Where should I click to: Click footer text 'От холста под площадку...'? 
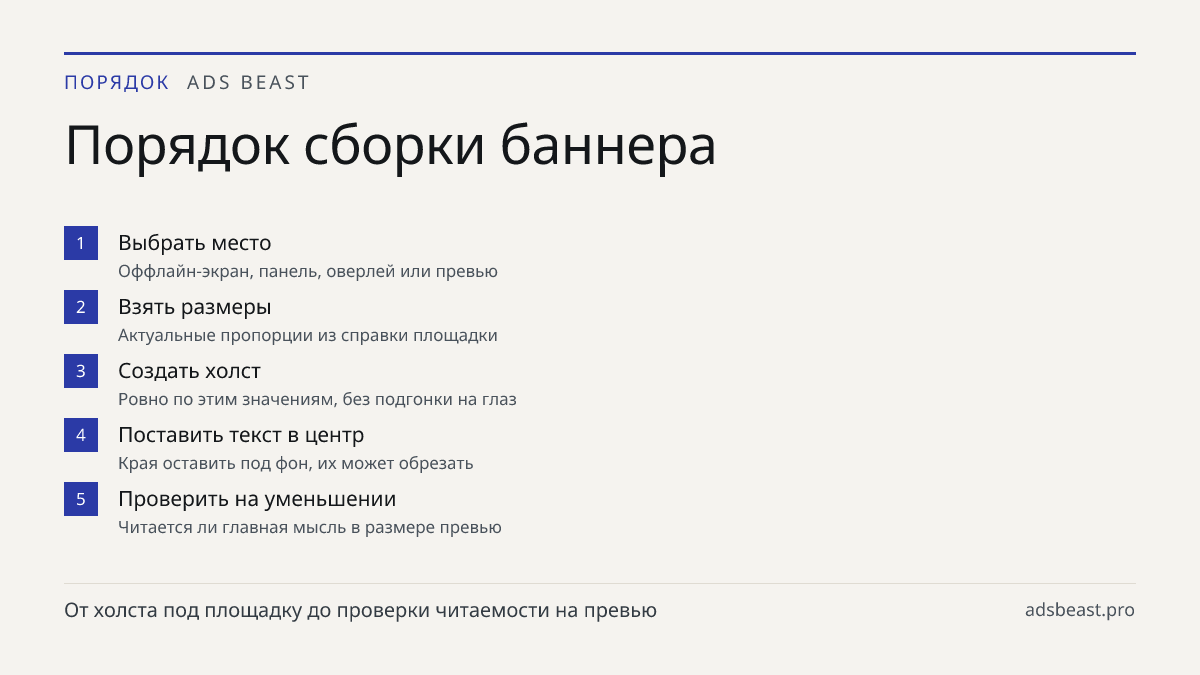click(361, 610)
